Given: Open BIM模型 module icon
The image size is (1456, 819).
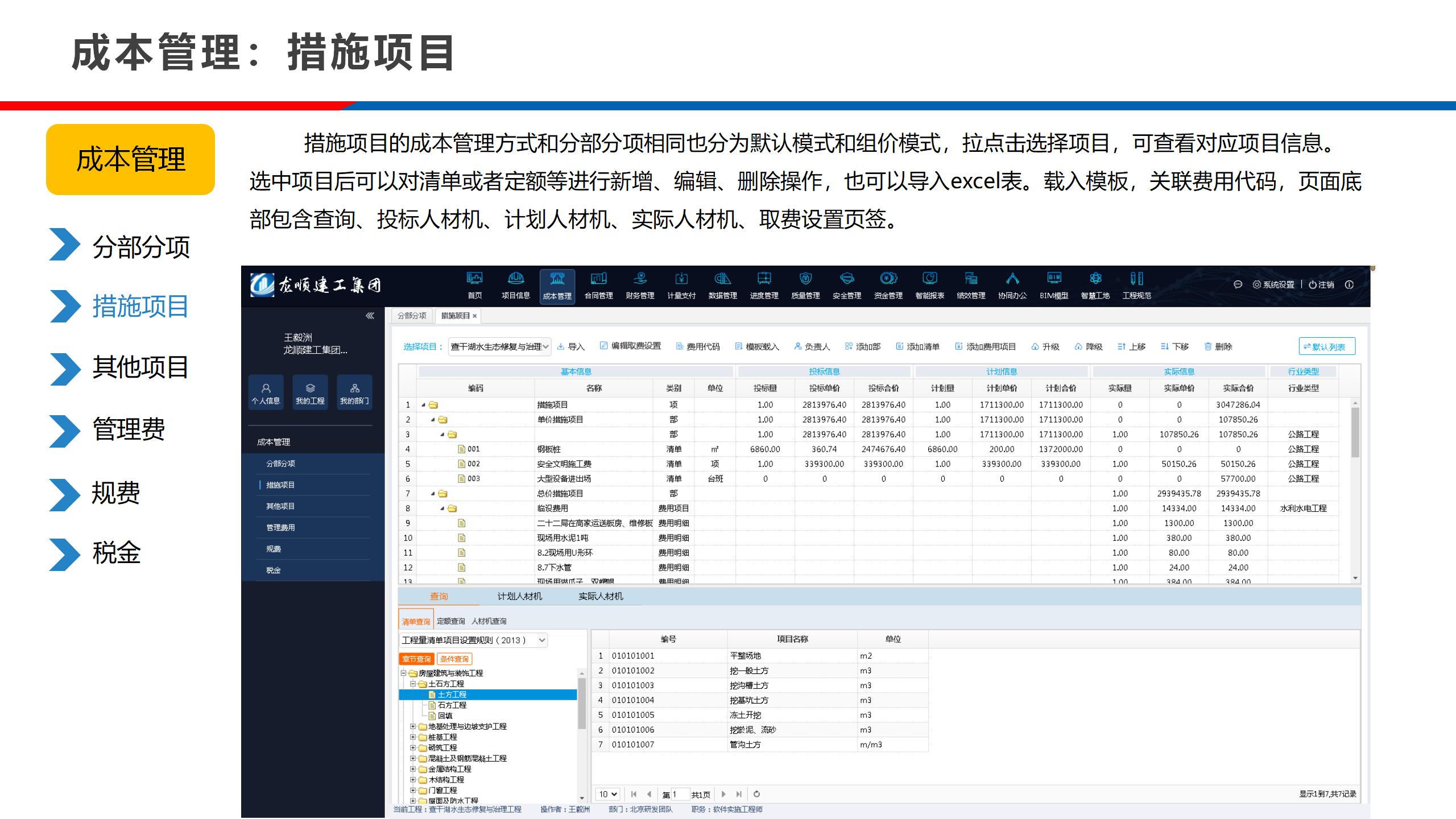Looking at the screenshot, I should click(1054, 286).
